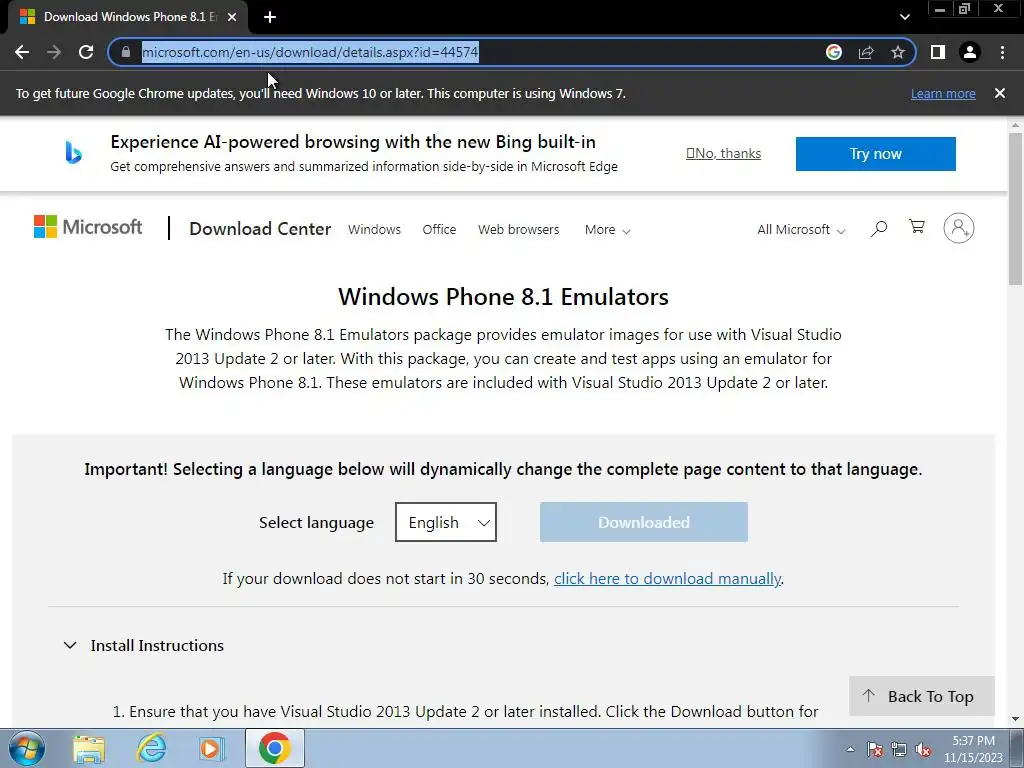Sign in with the account icon

959,228
